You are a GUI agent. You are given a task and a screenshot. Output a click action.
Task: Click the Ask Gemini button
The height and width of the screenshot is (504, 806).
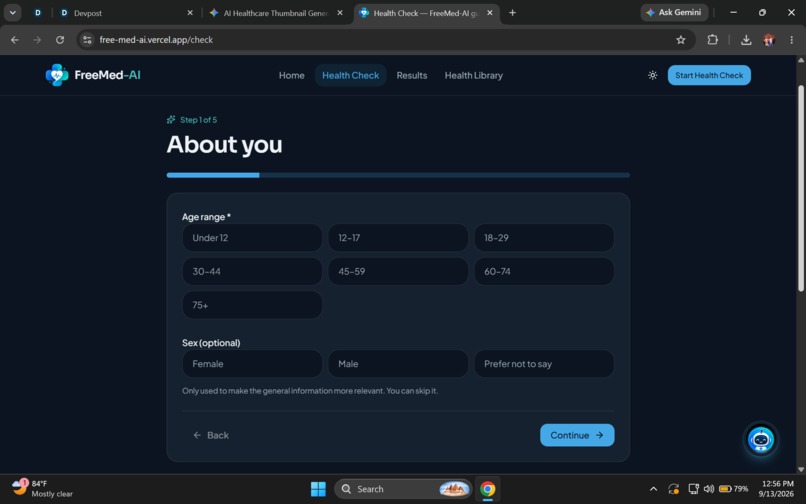point(674,12)
